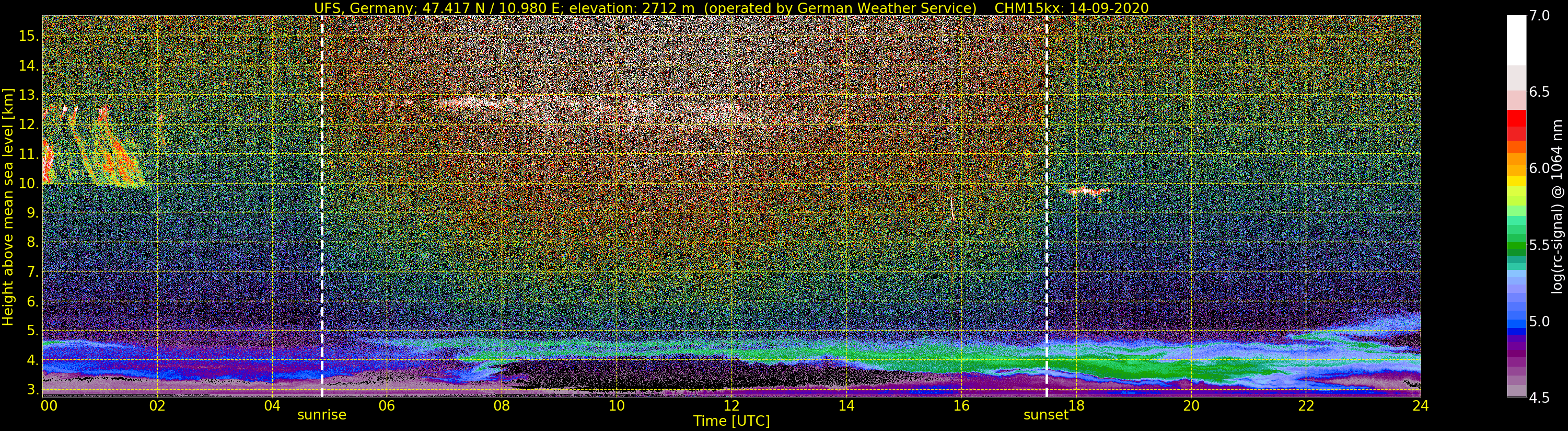Screen dimensions: 1568x431
Task: Click the '11.' height tick label
Action: (29, 154)
